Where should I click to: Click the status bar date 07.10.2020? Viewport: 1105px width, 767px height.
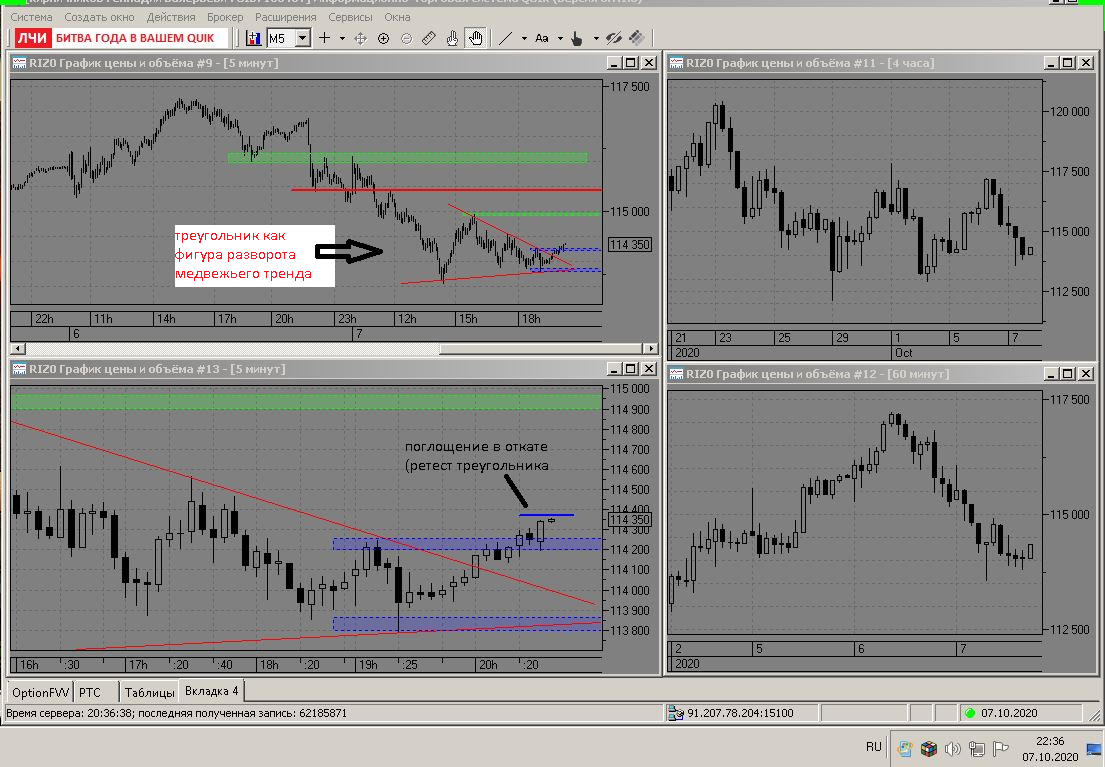pos(1009,713)
